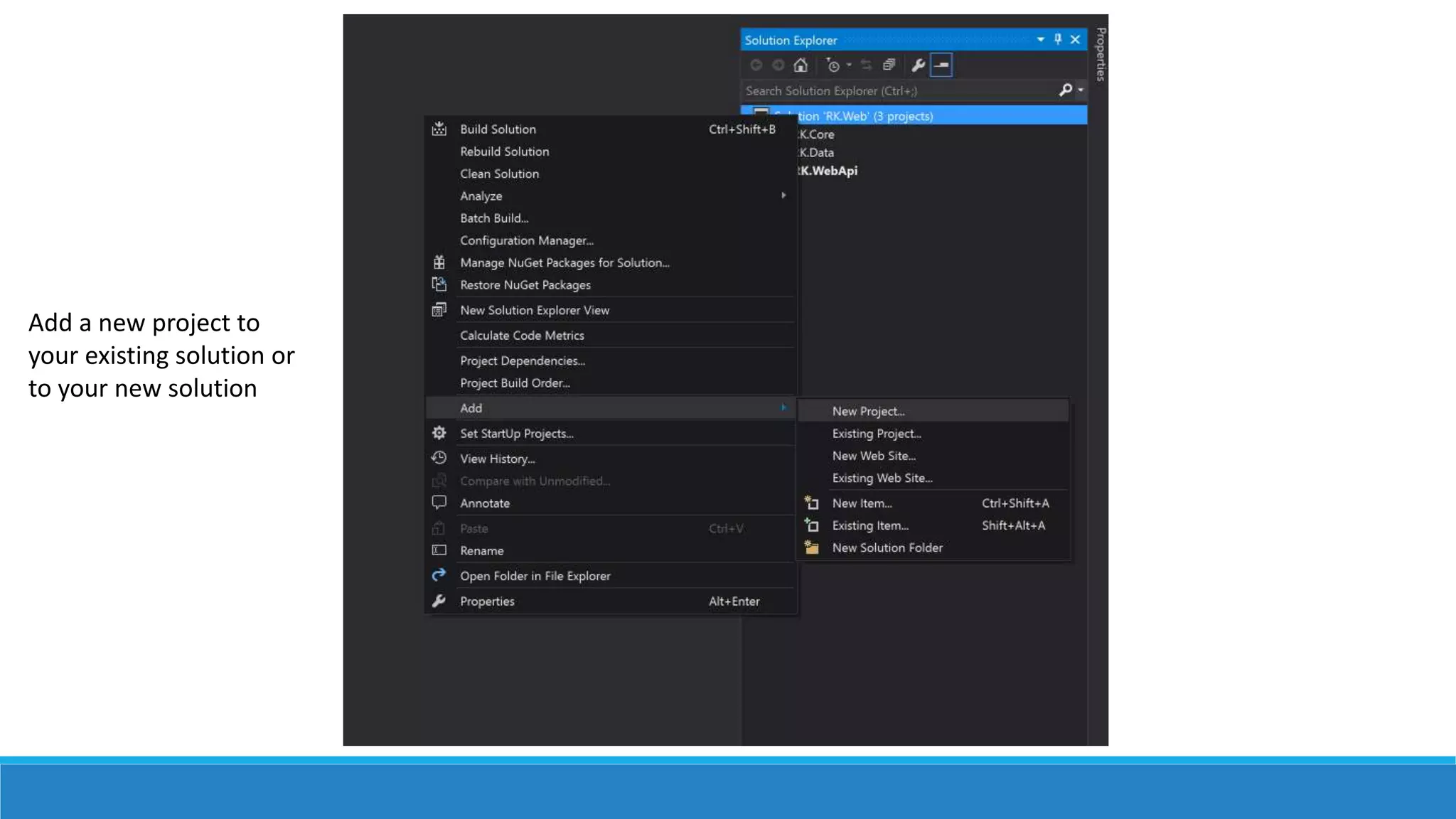
Task: Select Existing Project...
Action: coord(933,434)
